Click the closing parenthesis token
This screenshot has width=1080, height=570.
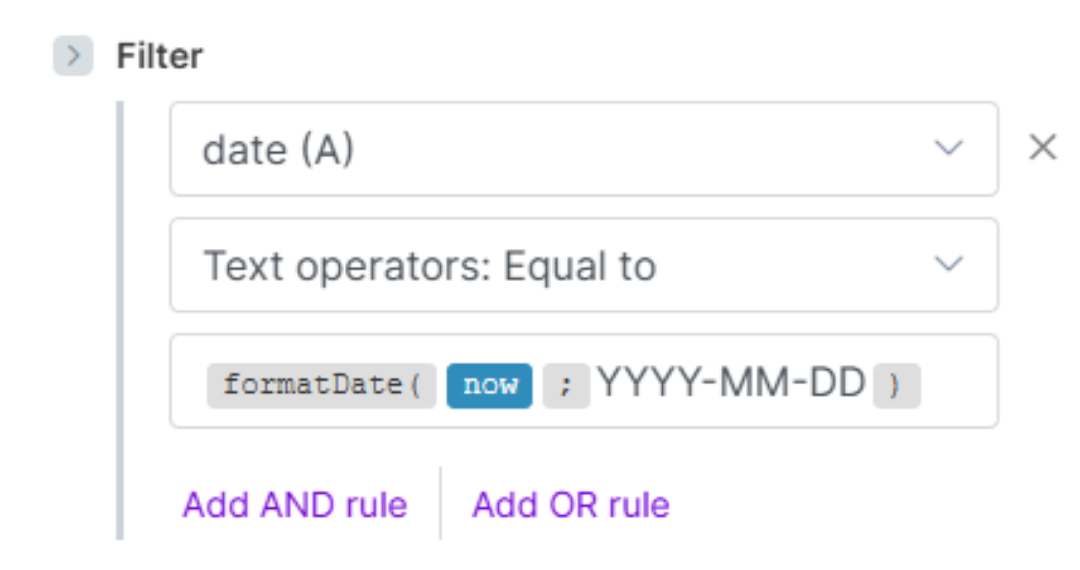click(895, 386)
